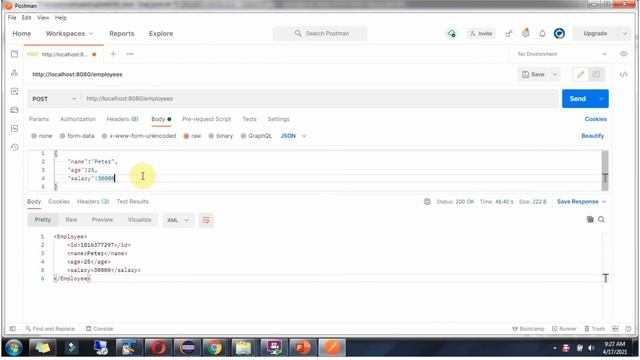Open the code snippet icon
The width and height of the screenshot is (640, 360).
(623, 74)
